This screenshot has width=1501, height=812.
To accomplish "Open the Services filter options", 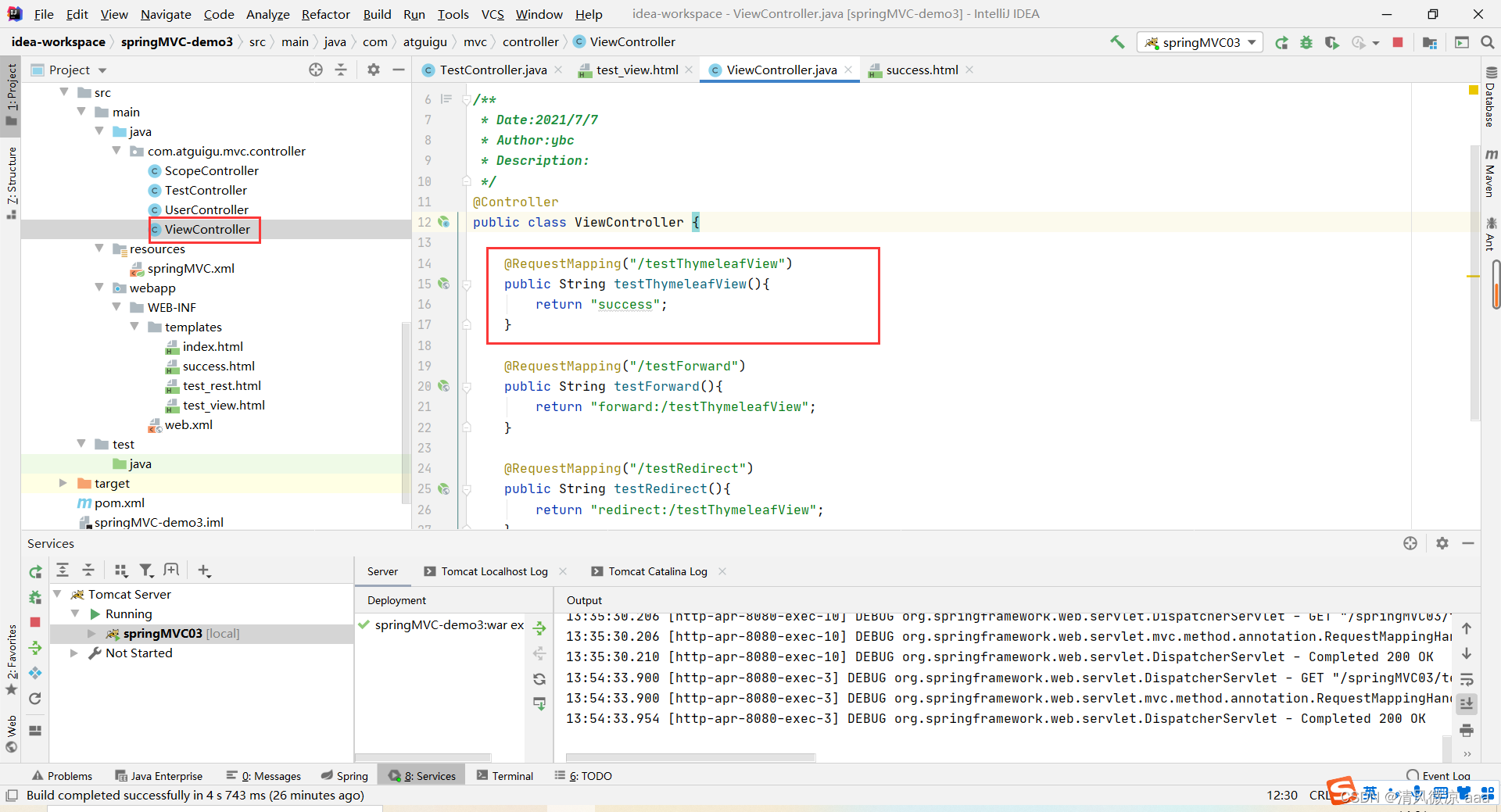I will pos(146,571).
